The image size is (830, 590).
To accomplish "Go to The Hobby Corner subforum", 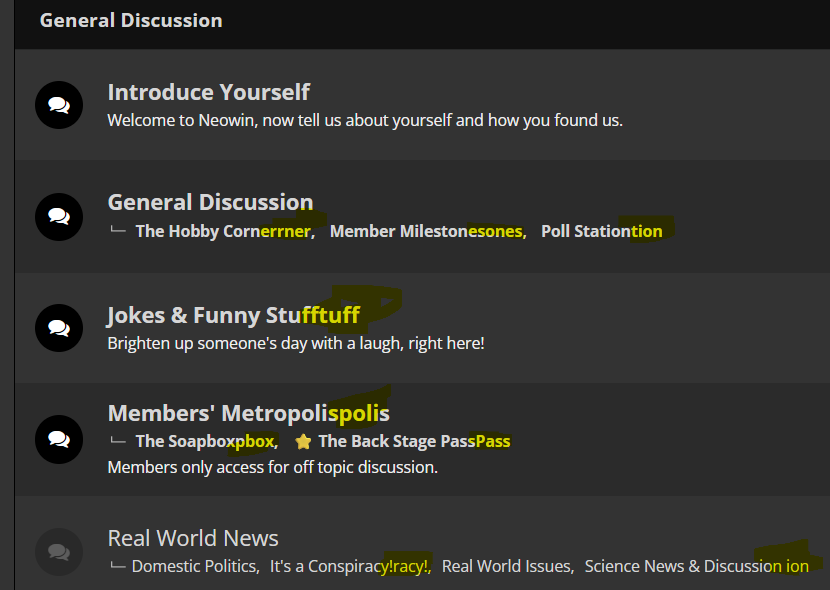I will pos(223,231).
